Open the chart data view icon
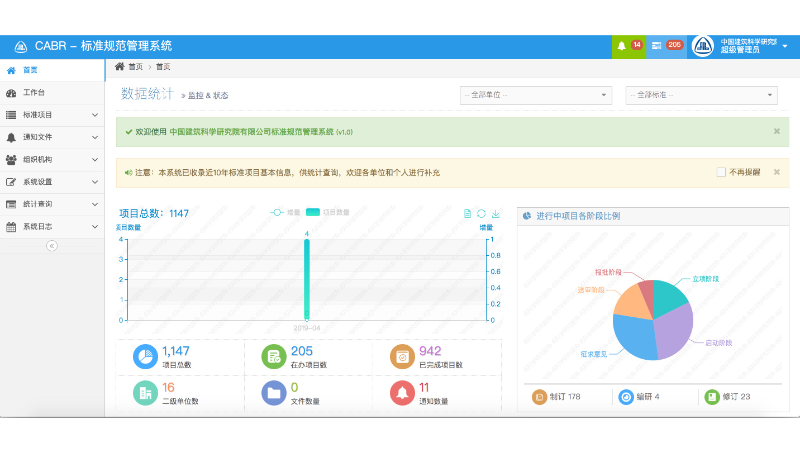800x453 pixels. pos(467,214)
